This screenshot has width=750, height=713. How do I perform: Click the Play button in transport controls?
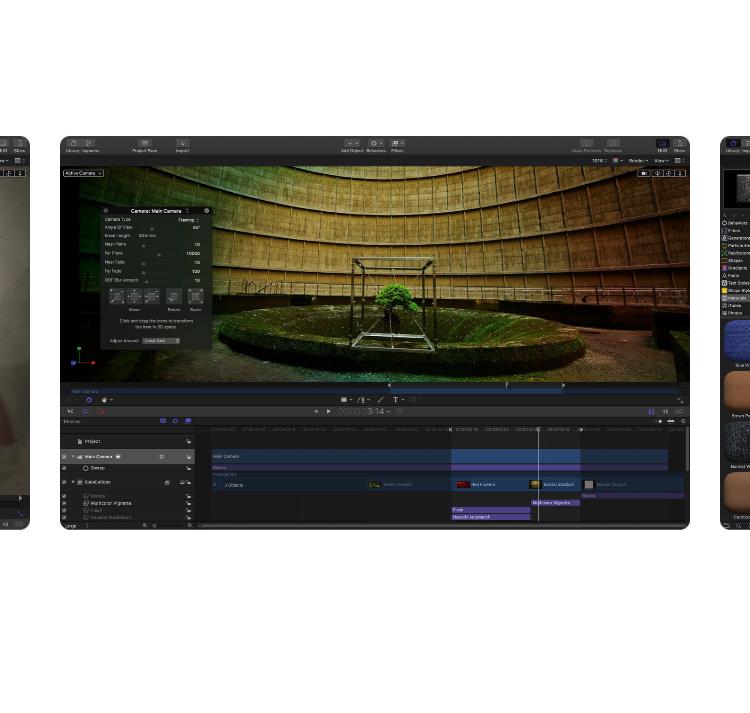click(329, 411)
